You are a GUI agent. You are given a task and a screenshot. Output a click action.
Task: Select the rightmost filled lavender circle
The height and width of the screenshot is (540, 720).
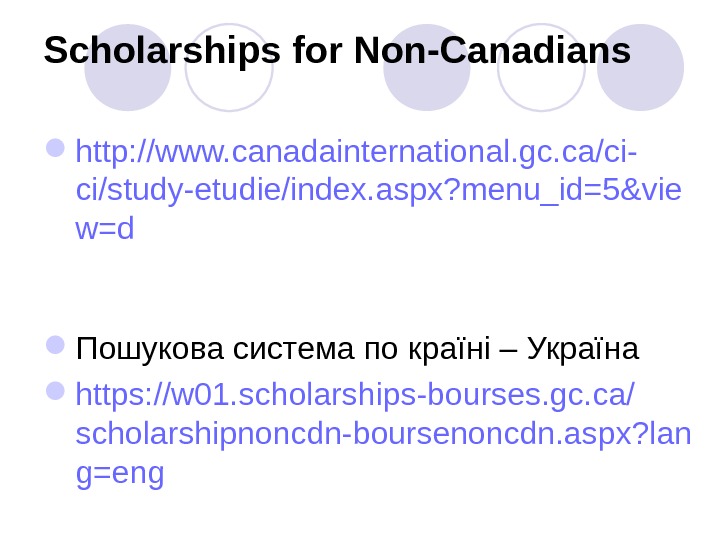tap(640, 69)
